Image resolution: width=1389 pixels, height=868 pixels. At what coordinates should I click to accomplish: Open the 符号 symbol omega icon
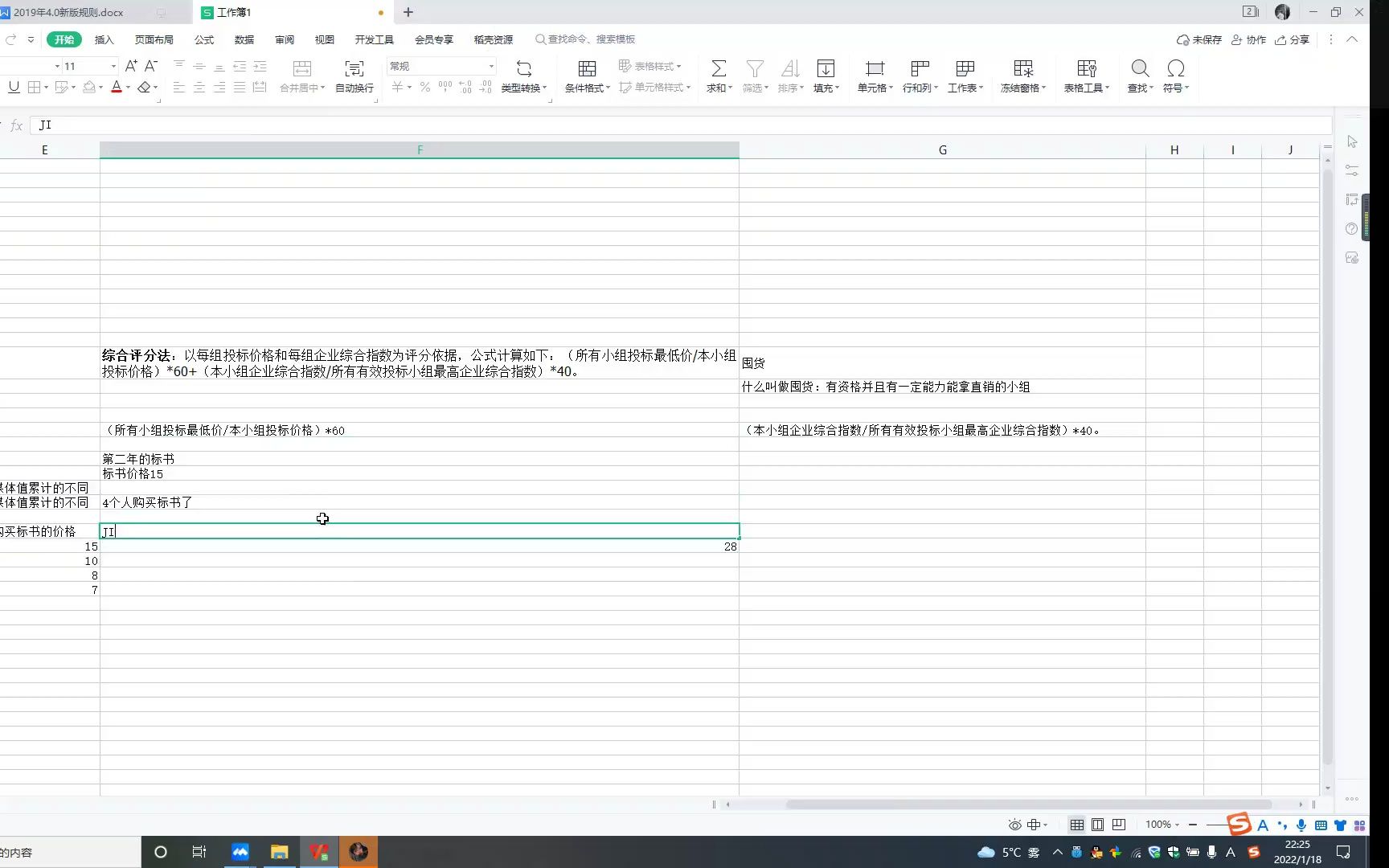(1176, 68)
